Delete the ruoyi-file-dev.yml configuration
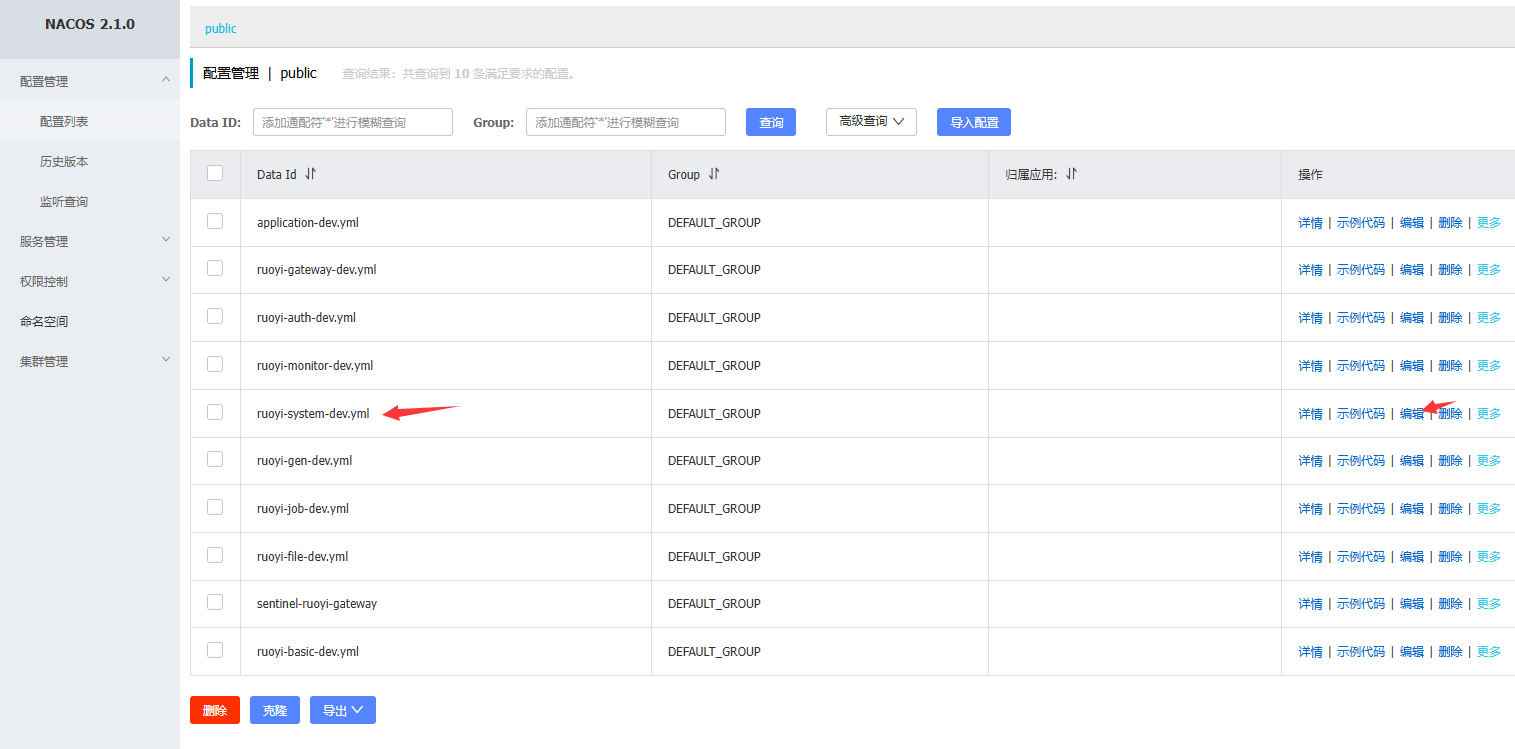The width and height of the screenshot is (1515, 749). click(1450, 557)
